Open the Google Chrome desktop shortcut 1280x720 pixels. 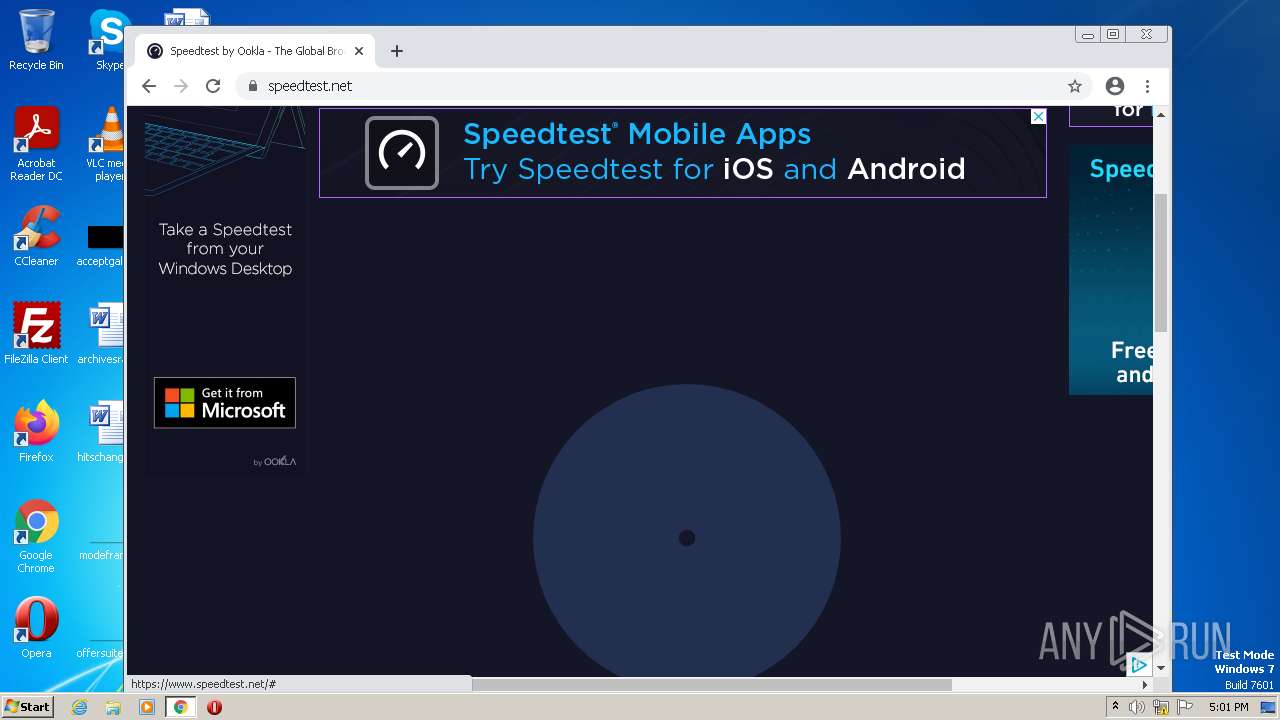[36, 536]
